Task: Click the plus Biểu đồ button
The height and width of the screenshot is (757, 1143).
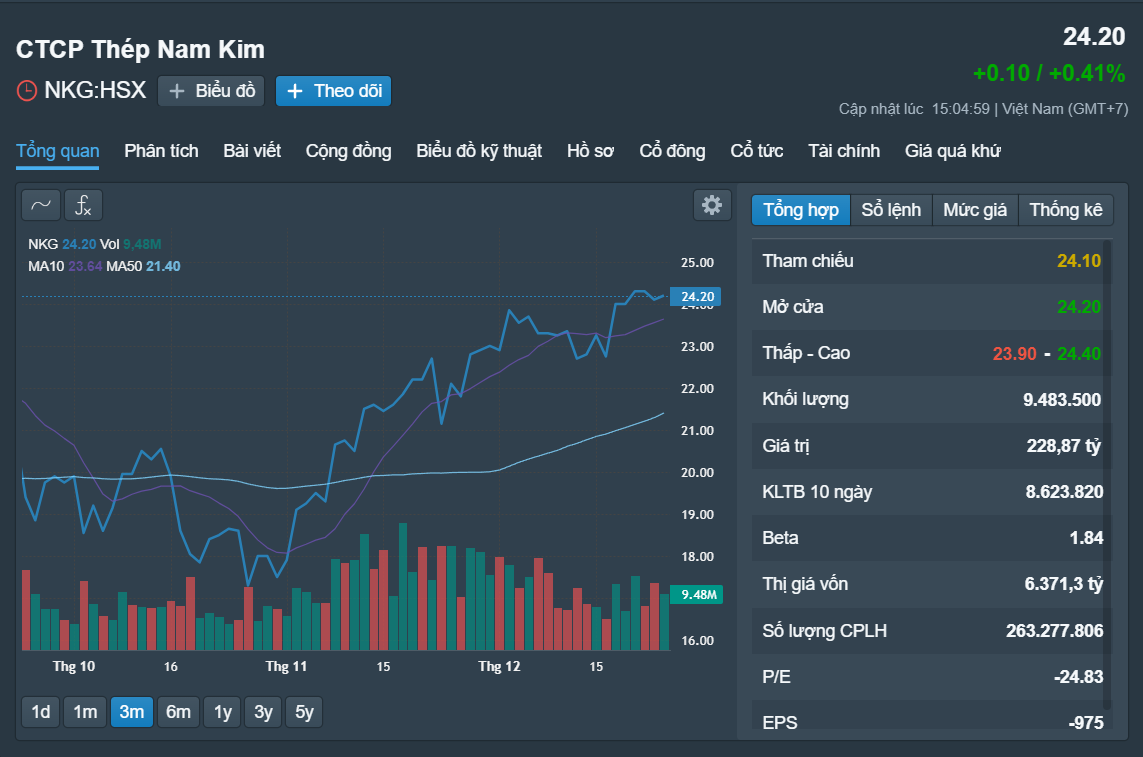Action: click(211, 91)
